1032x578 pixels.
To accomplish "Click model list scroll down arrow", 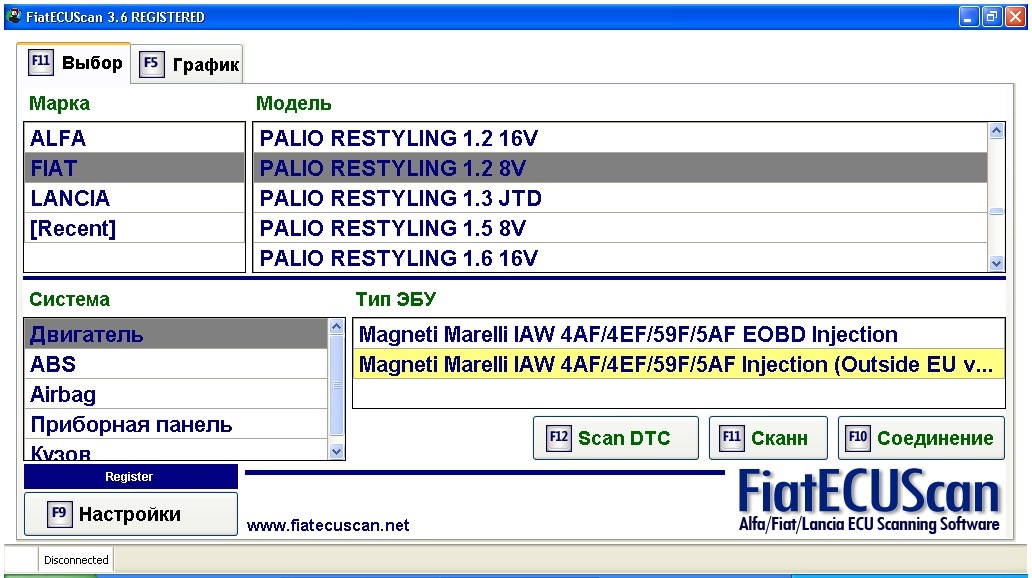I will tap(996, 263).
